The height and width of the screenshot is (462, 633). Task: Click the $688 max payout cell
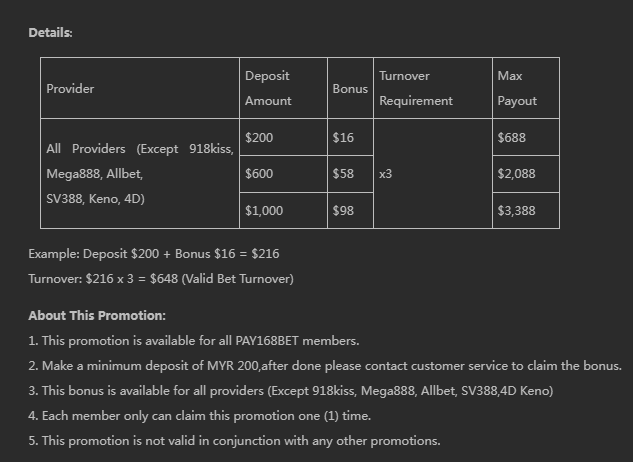(512, 138)
